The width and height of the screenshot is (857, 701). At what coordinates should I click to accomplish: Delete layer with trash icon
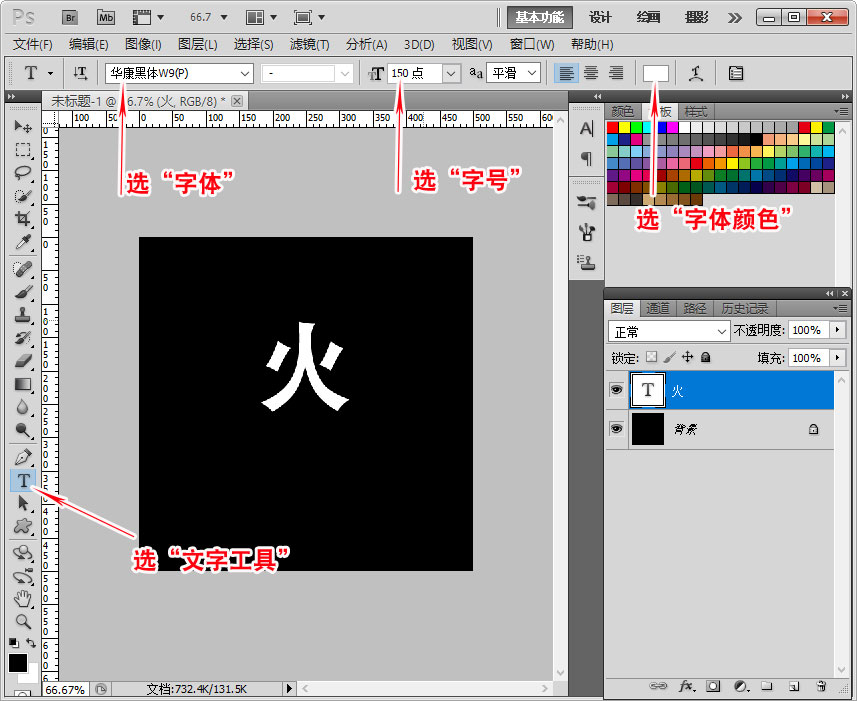click(820, 686)
